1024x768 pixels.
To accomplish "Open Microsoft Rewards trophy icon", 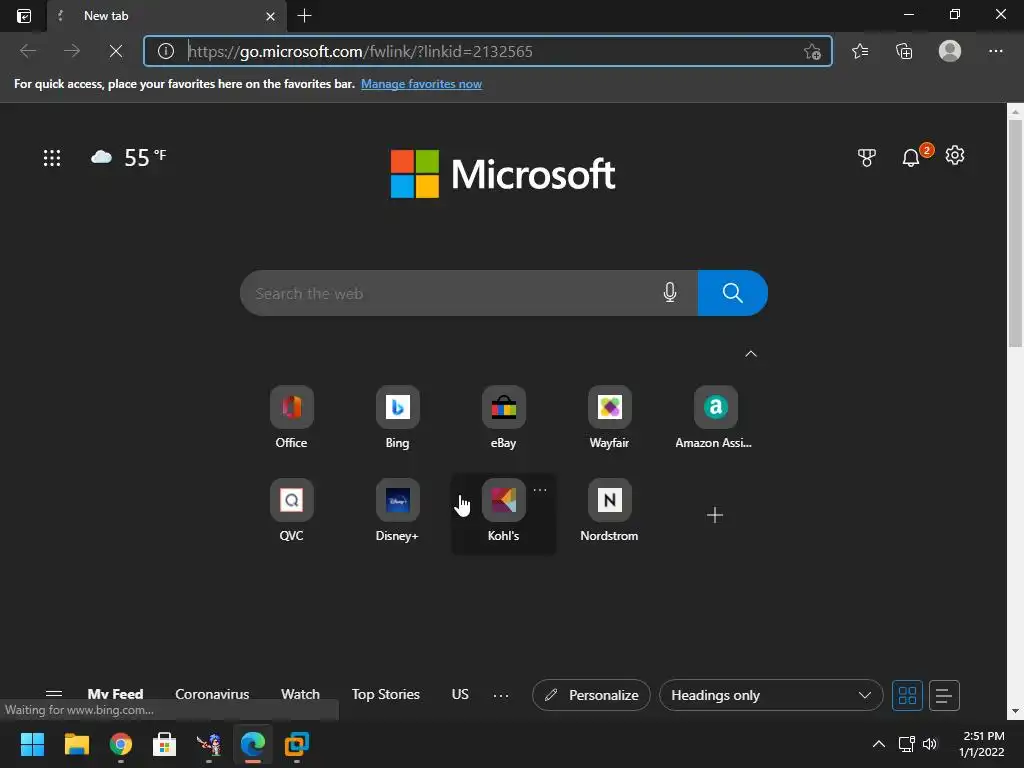I will pyautogui.click(x=867, y=157).
